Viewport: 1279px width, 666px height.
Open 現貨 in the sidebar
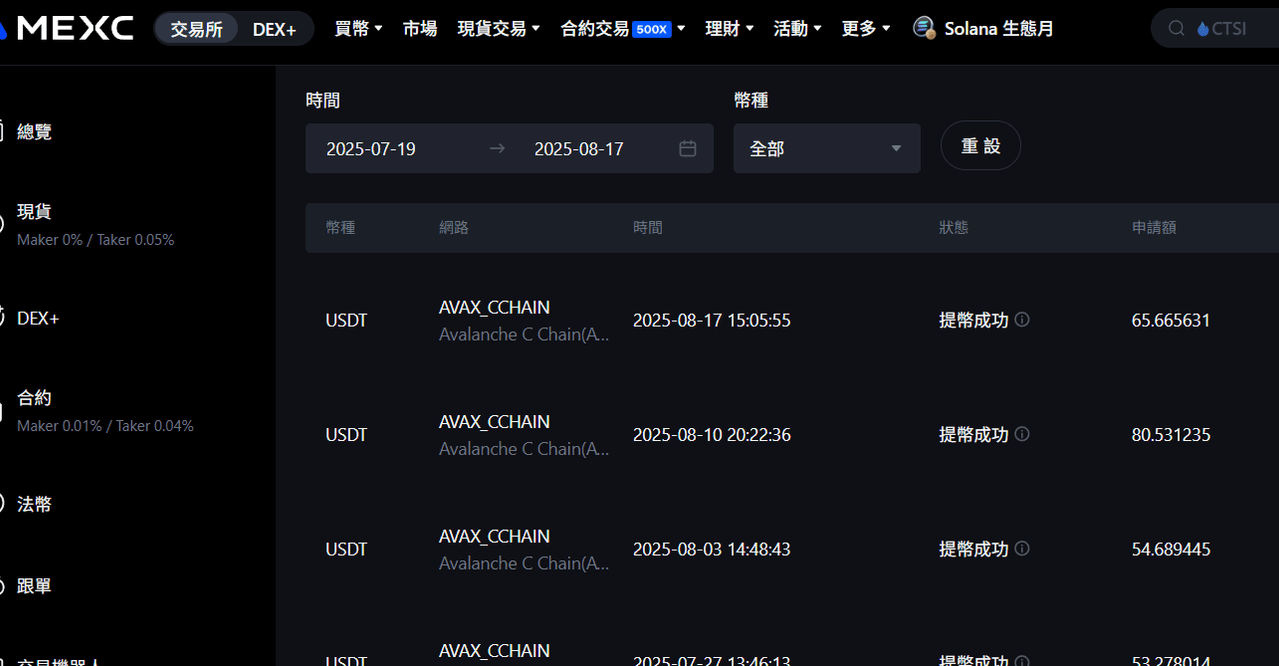pos(34,211)
